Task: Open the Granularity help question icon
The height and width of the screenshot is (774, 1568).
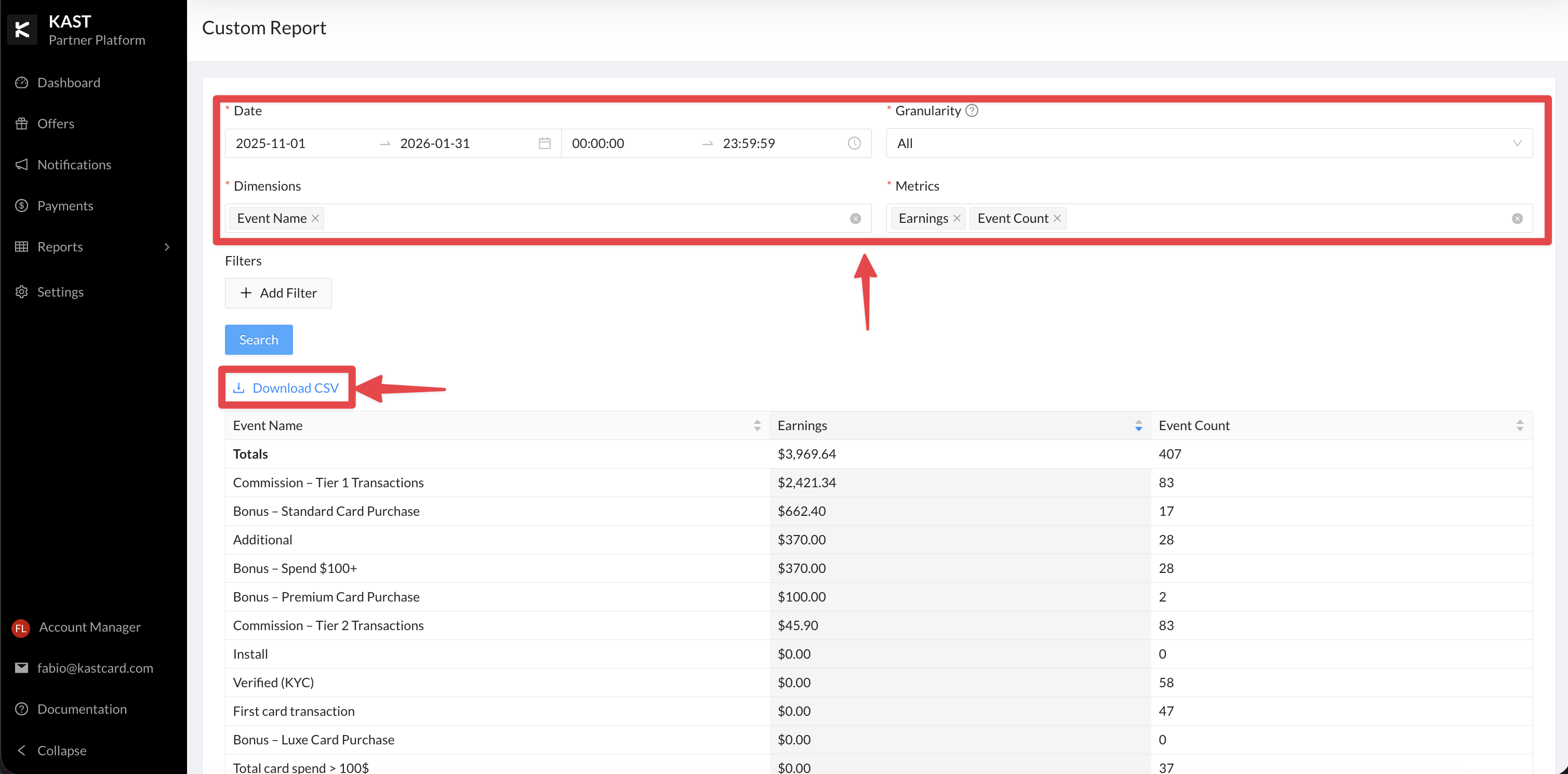Action: point(972,111)
